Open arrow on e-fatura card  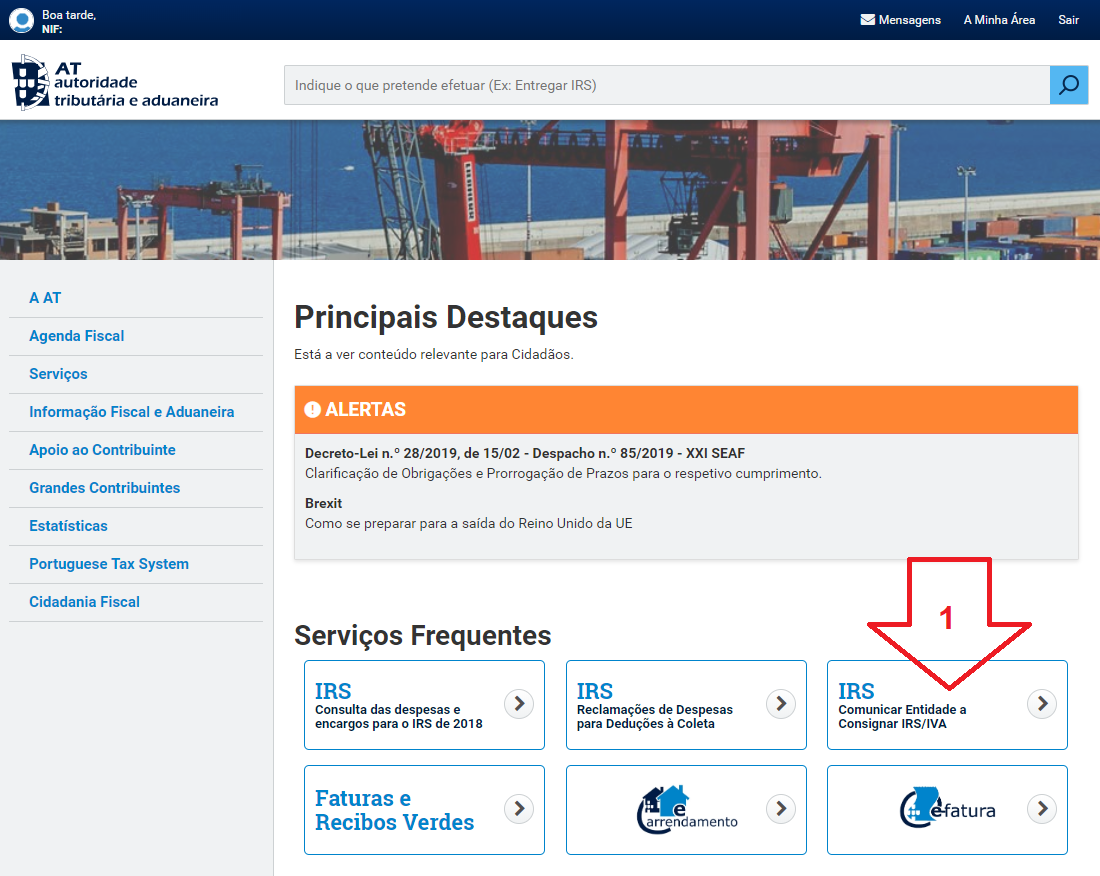point(1042,809)
